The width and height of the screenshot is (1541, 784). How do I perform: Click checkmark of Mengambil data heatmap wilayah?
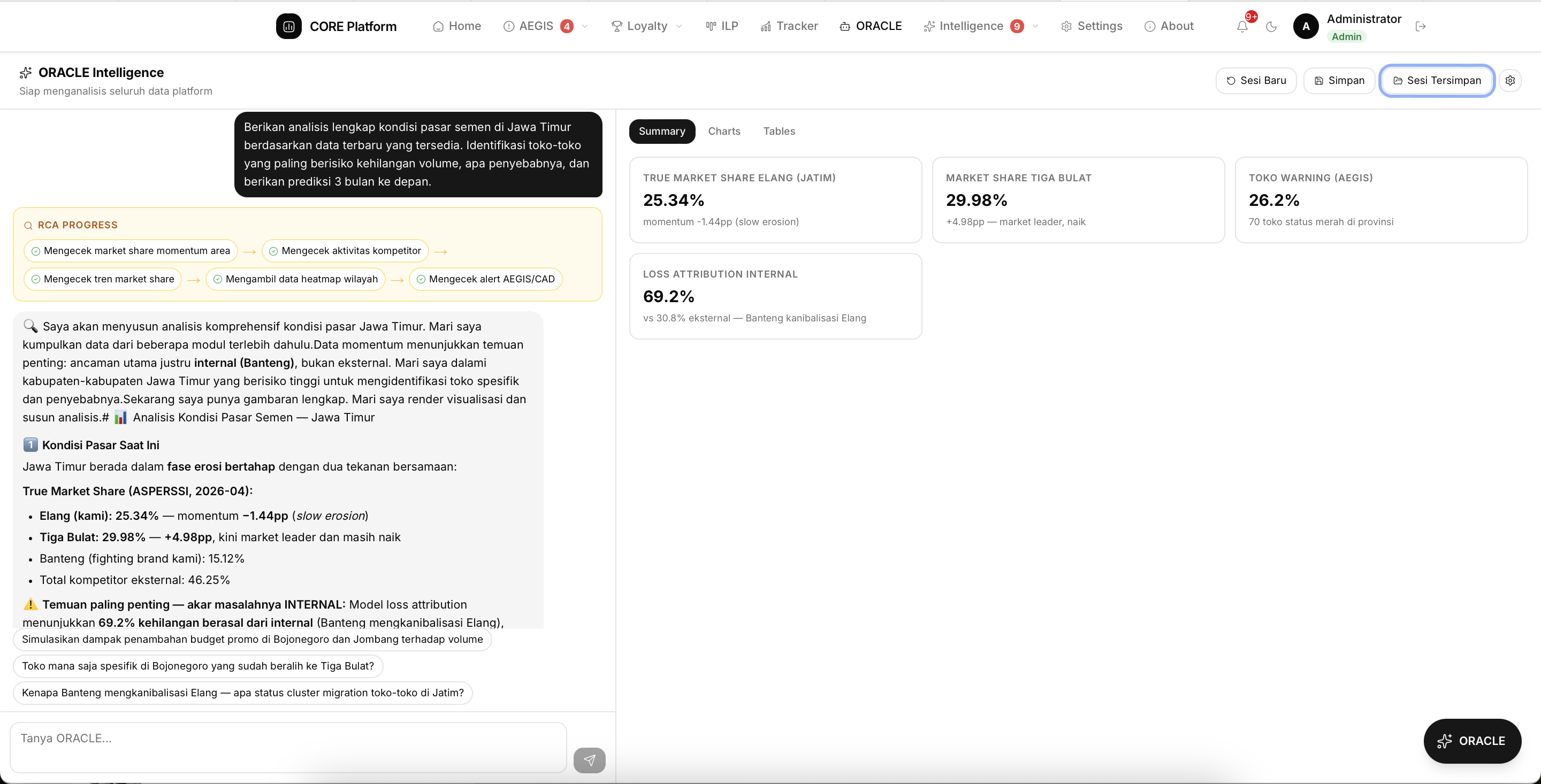point(218,279)
